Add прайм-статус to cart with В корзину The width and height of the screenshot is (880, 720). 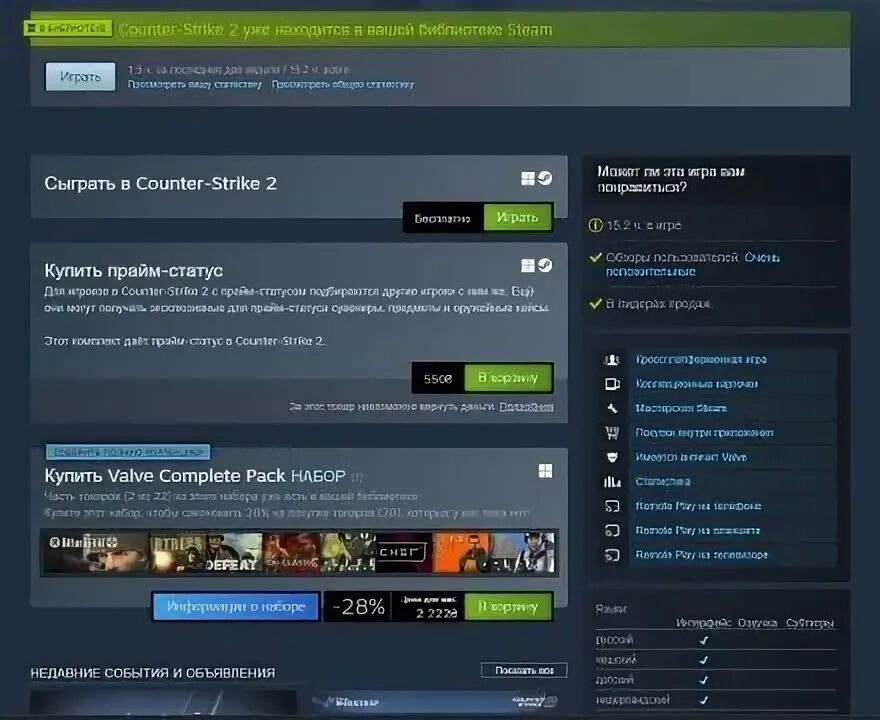tap(508, 378)
